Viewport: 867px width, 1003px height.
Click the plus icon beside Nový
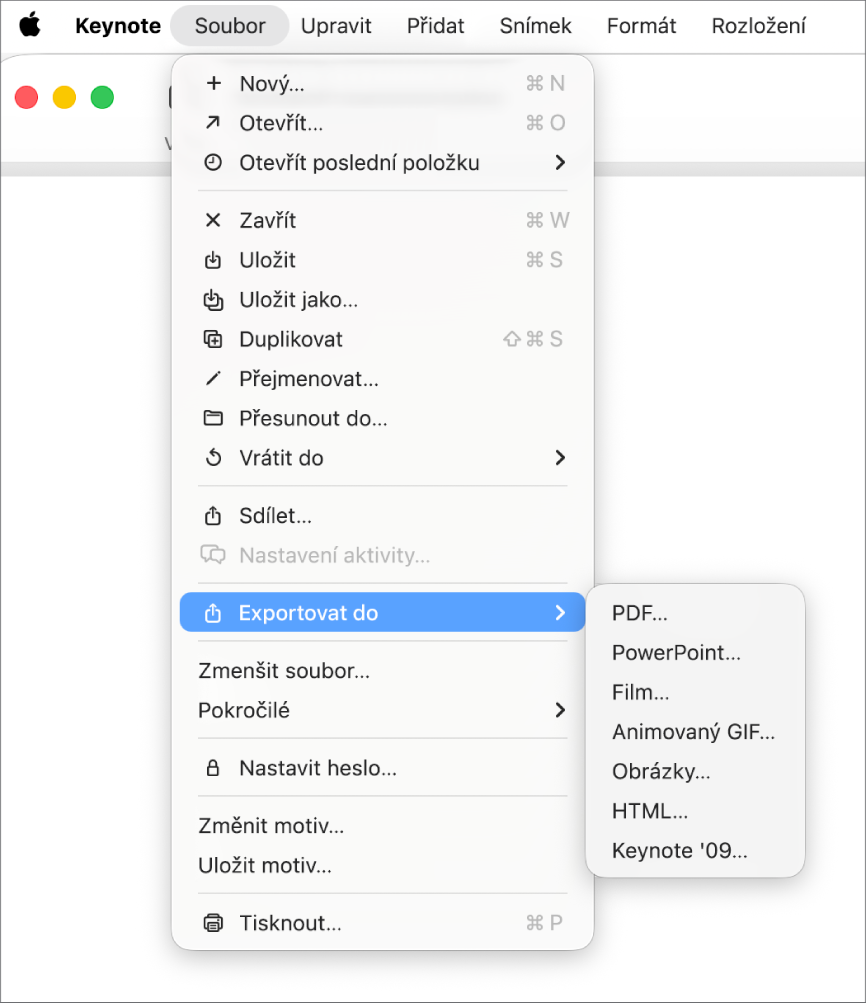(214, 83)
